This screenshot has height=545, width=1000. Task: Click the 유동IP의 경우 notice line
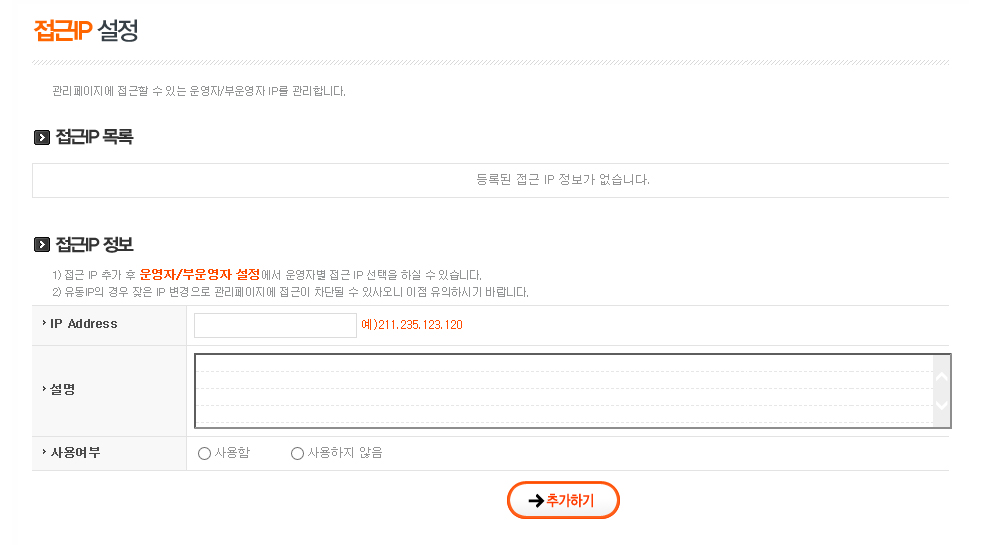[x=290, y=292]
